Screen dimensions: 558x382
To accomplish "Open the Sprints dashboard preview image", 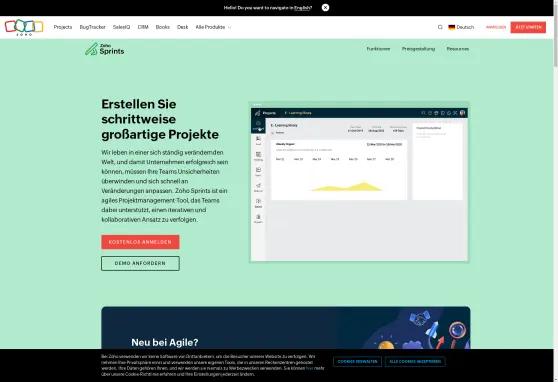I will (x=359, y=182).
